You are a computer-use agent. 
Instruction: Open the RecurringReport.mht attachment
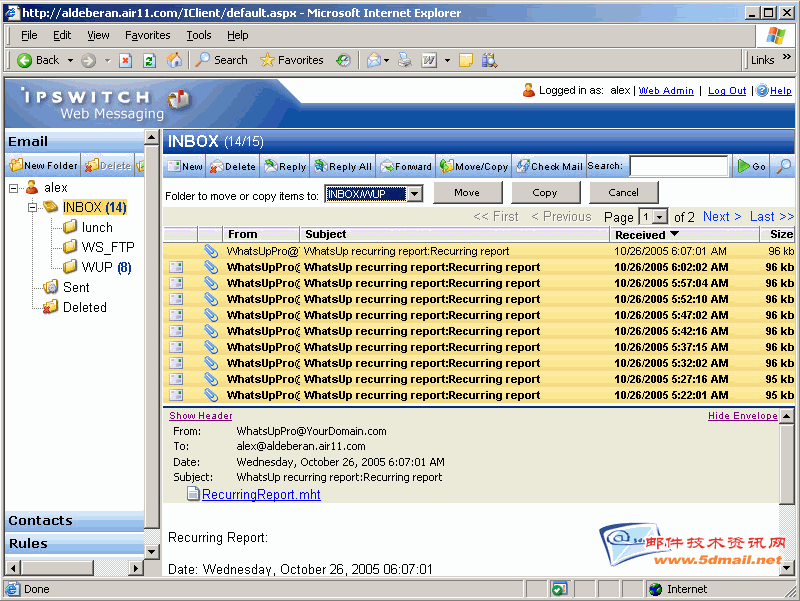point(260,494)
